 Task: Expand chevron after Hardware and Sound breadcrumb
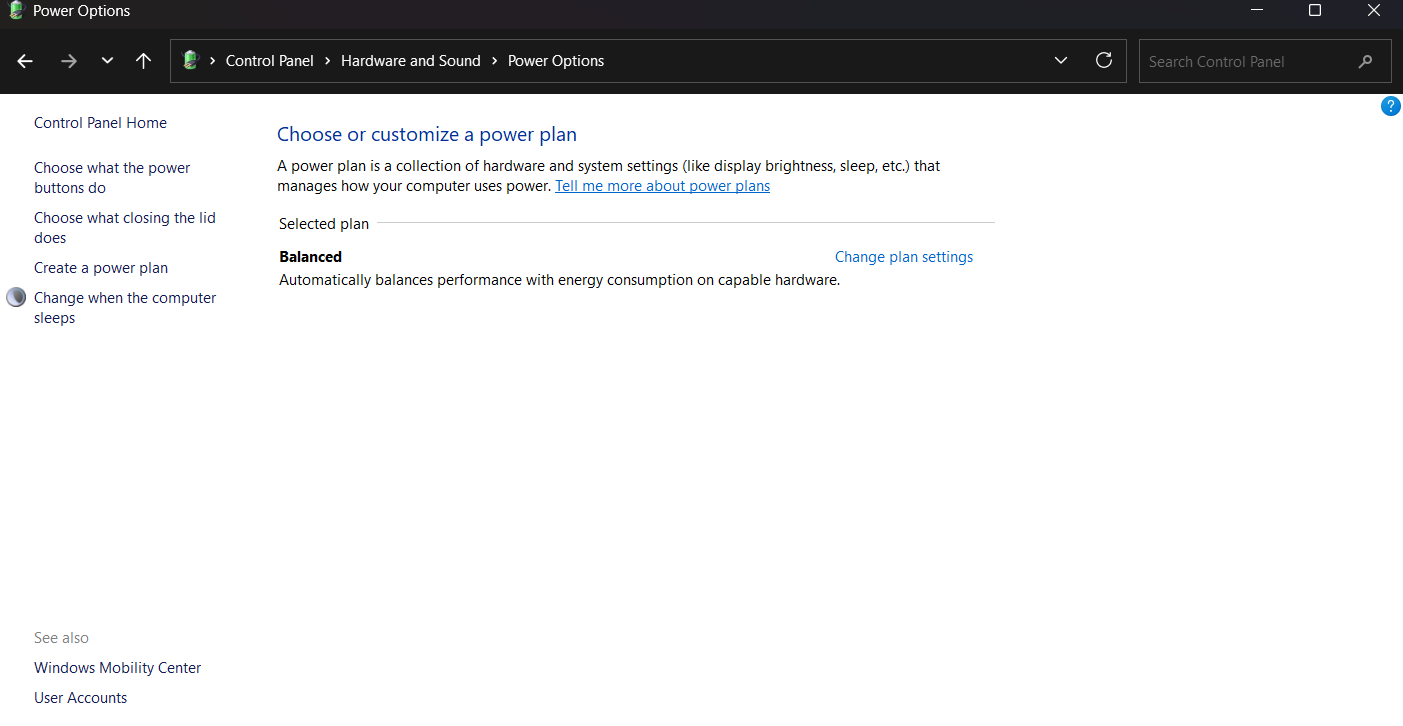tap(494, 61)
